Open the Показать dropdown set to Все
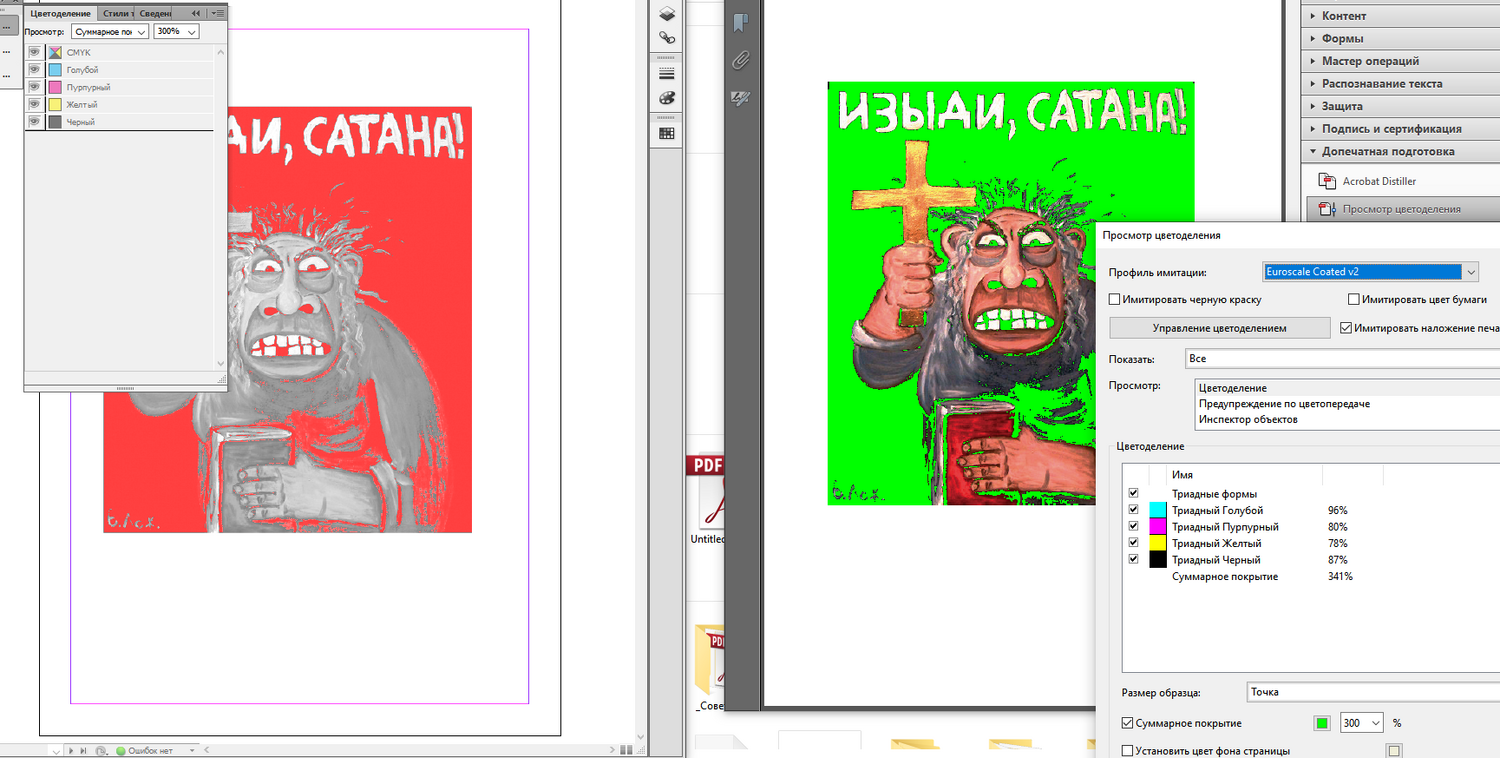 pos(1342,358)
